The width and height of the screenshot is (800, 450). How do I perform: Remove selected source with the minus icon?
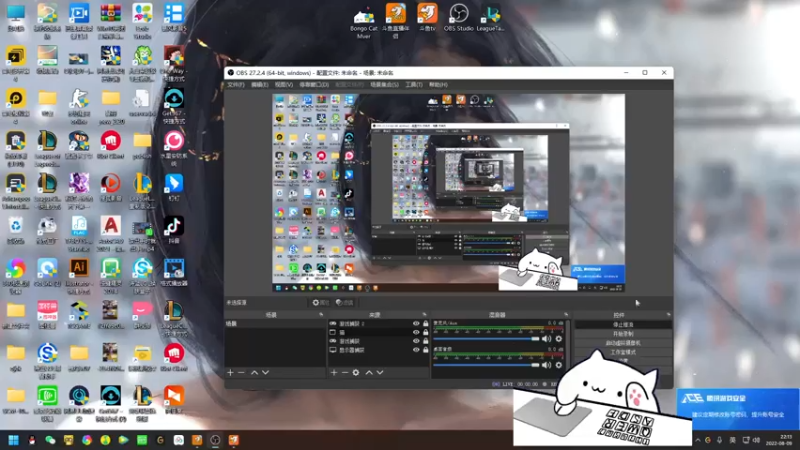[x=344, y=372]
